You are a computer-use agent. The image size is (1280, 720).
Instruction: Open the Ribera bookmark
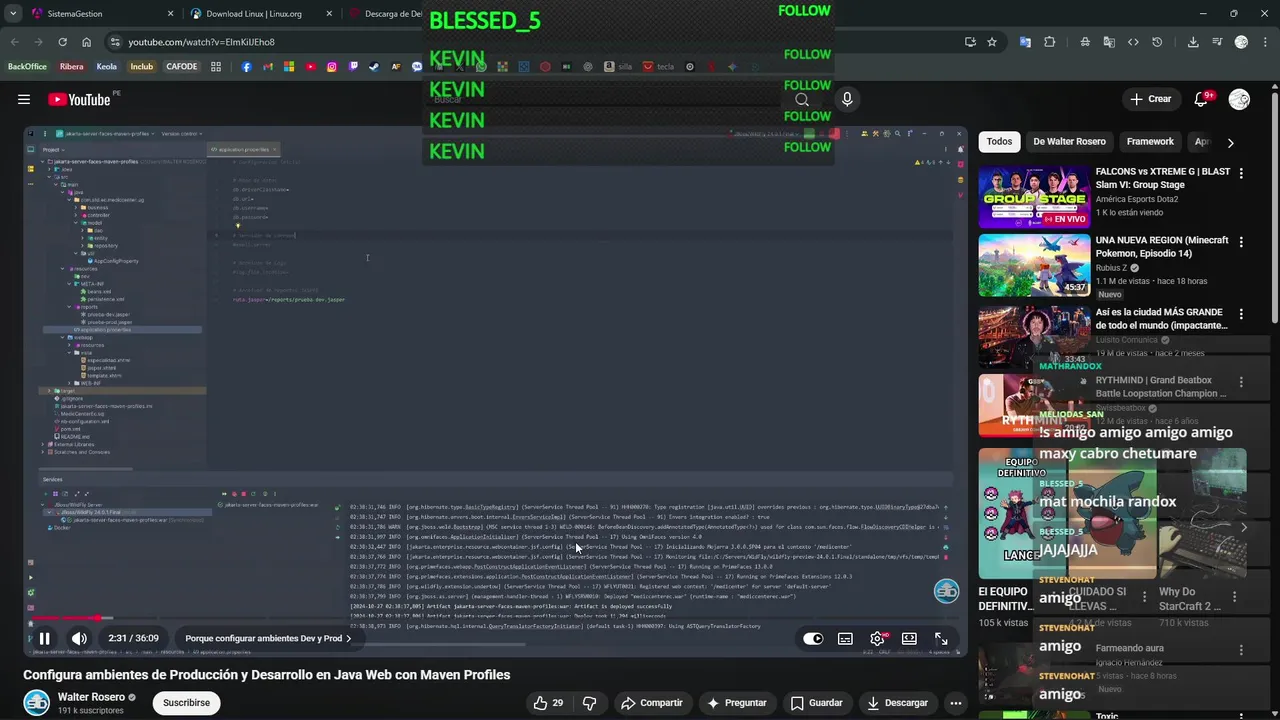coord(71,67)
